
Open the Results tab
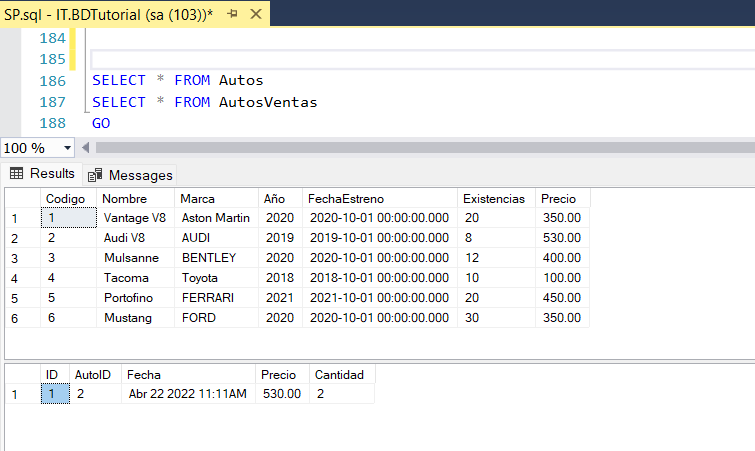pos(42,173)
